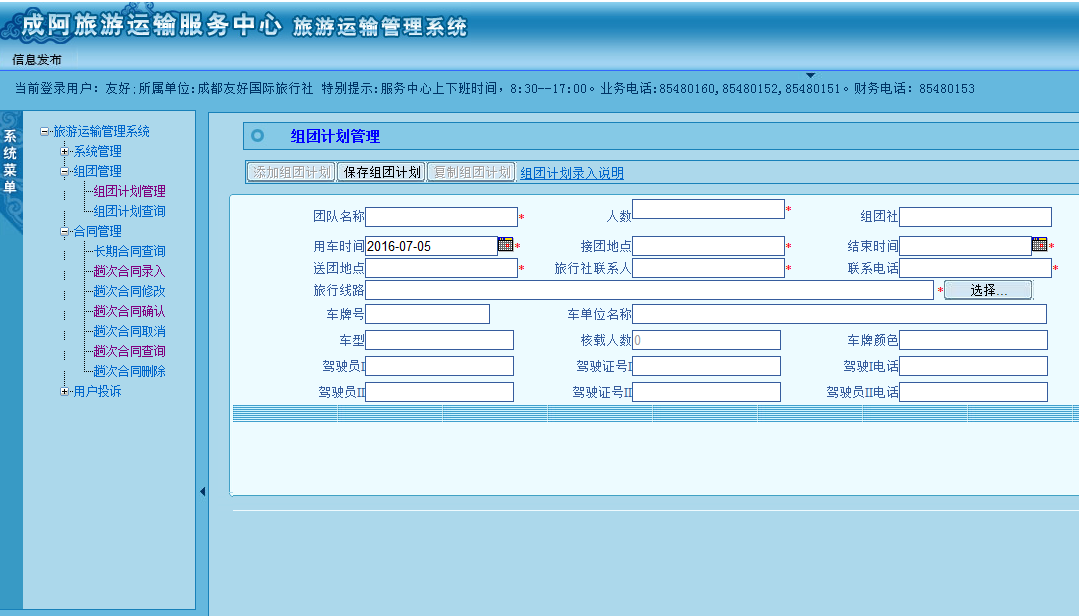Viewport: 1079px width, 616px height.
Task: Focus the 团队名称 input field
Action: coord(441,217)
